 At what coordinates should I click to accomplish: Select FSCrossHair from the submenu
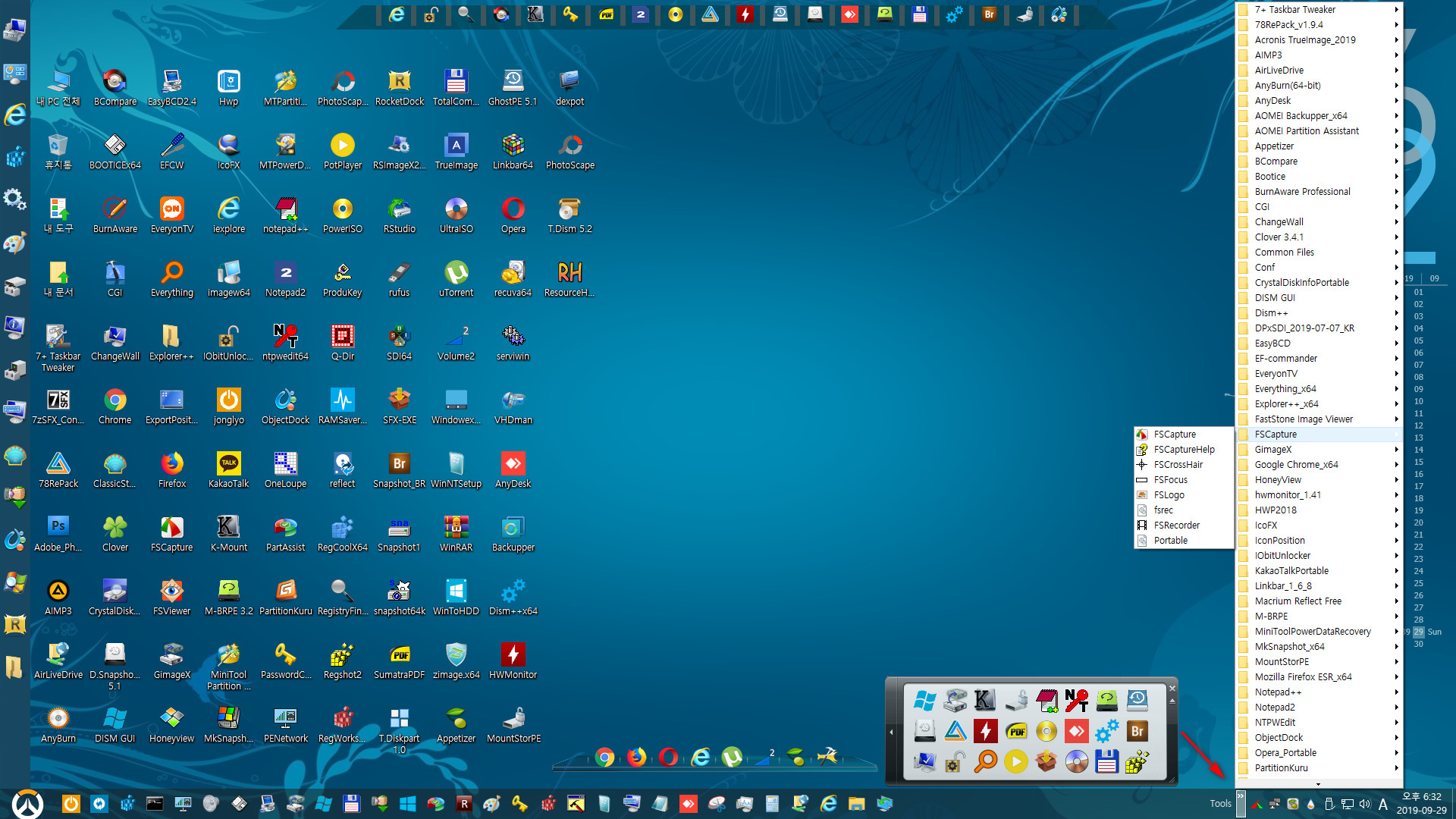tap(1183, 465)
